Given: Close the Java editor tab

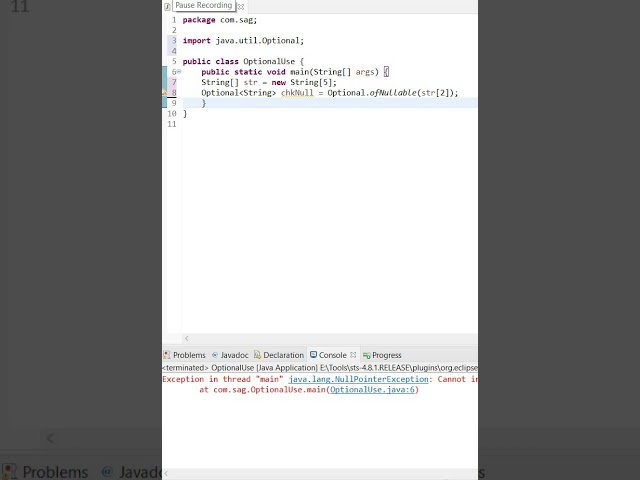Looking at the screenshot, I should [x=241, y=7].
